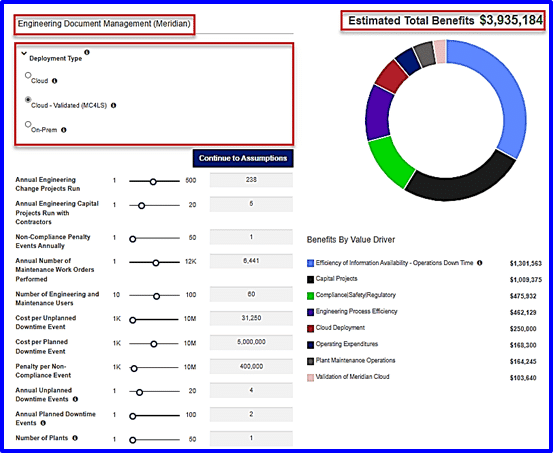The width and height of the screenshot is (553, 453).
Task: Click Annual Engineering Capital Projects slider handle
Action: 141,206
